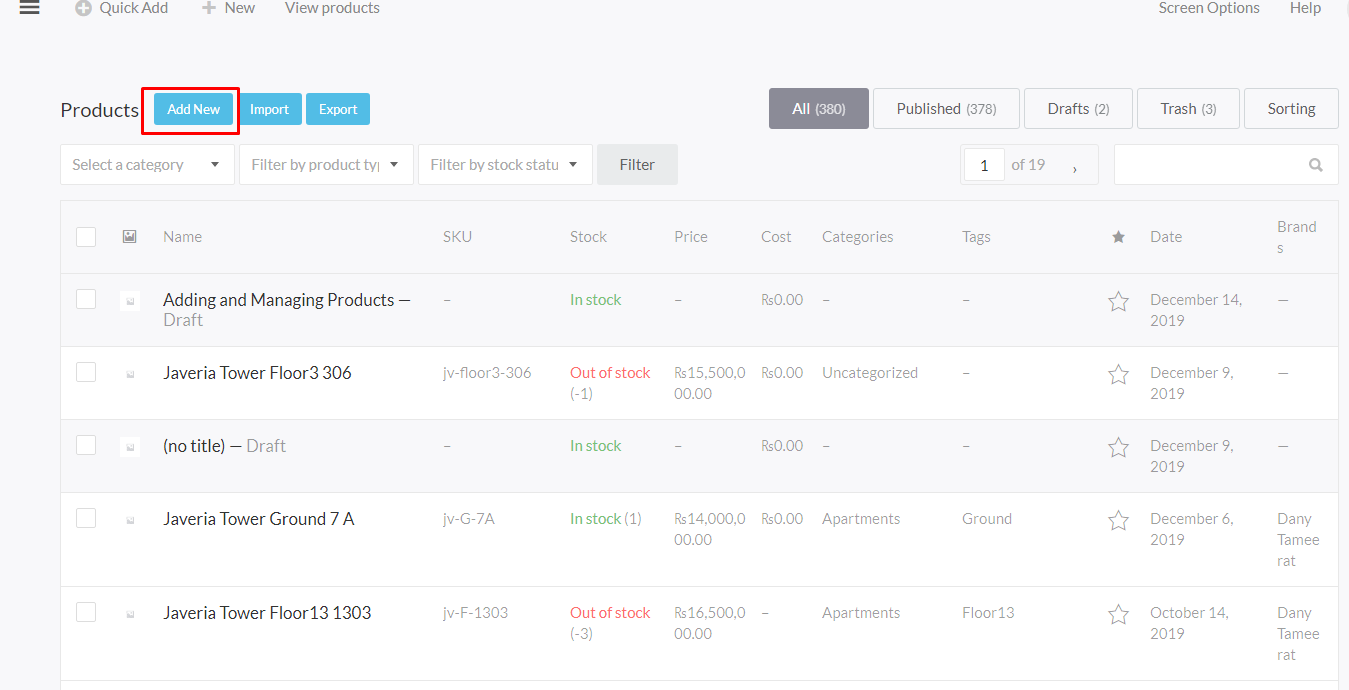Viewport: 1349px width, 690px height.
Task: Click the search magnifier icon
Action: (1315, 165)
